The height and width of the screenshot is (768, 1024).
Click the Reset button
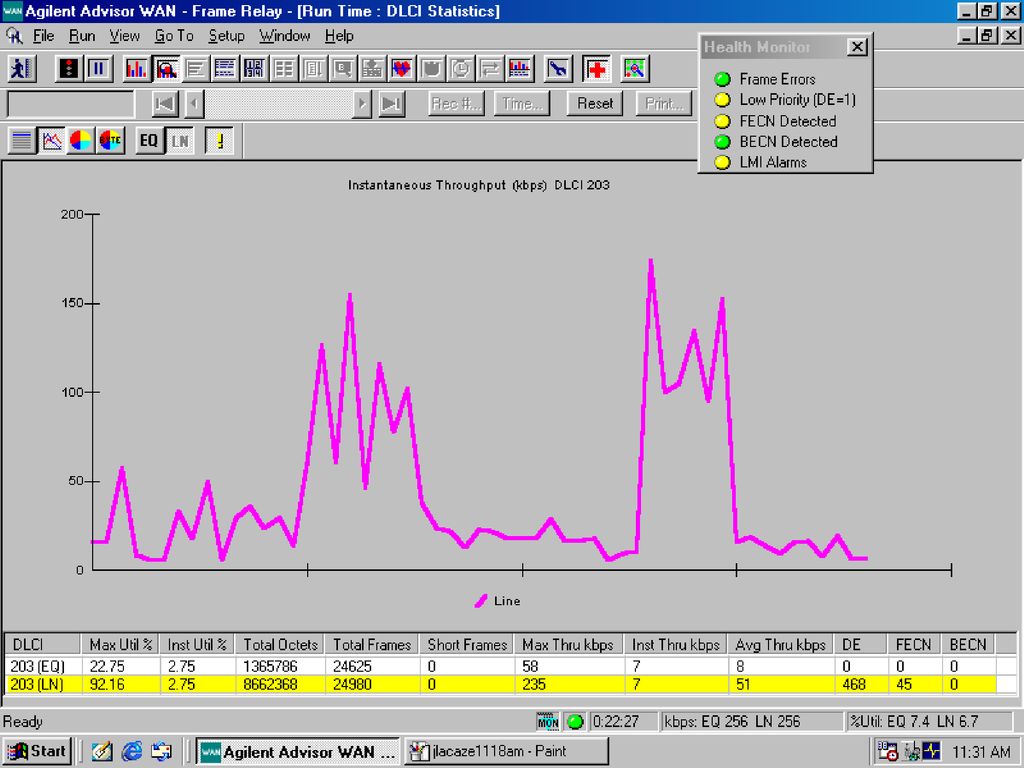click(595, 103)
